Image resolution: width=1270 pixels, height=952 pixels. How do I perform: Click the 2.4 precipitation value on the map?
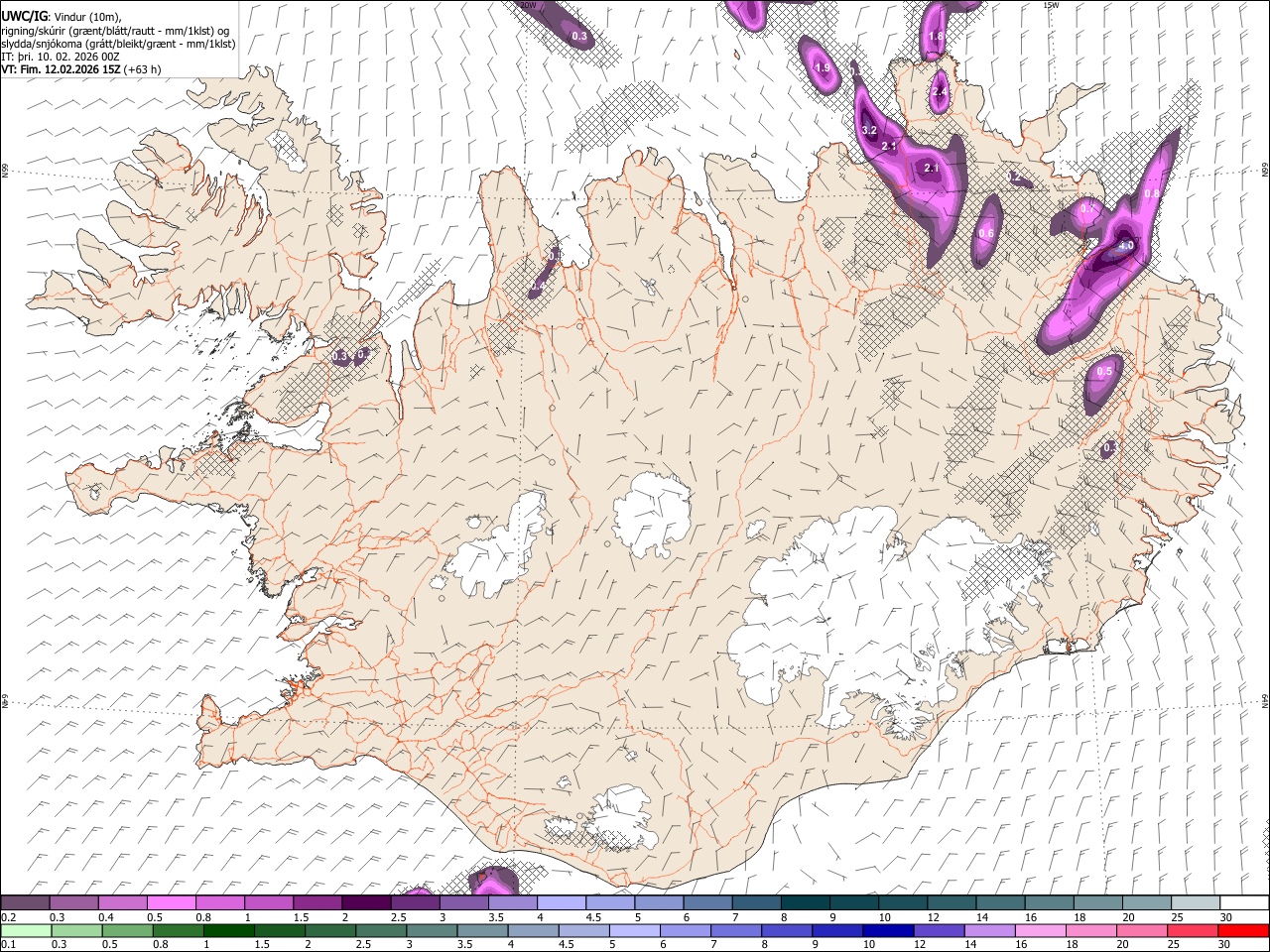tap(941, 93)
